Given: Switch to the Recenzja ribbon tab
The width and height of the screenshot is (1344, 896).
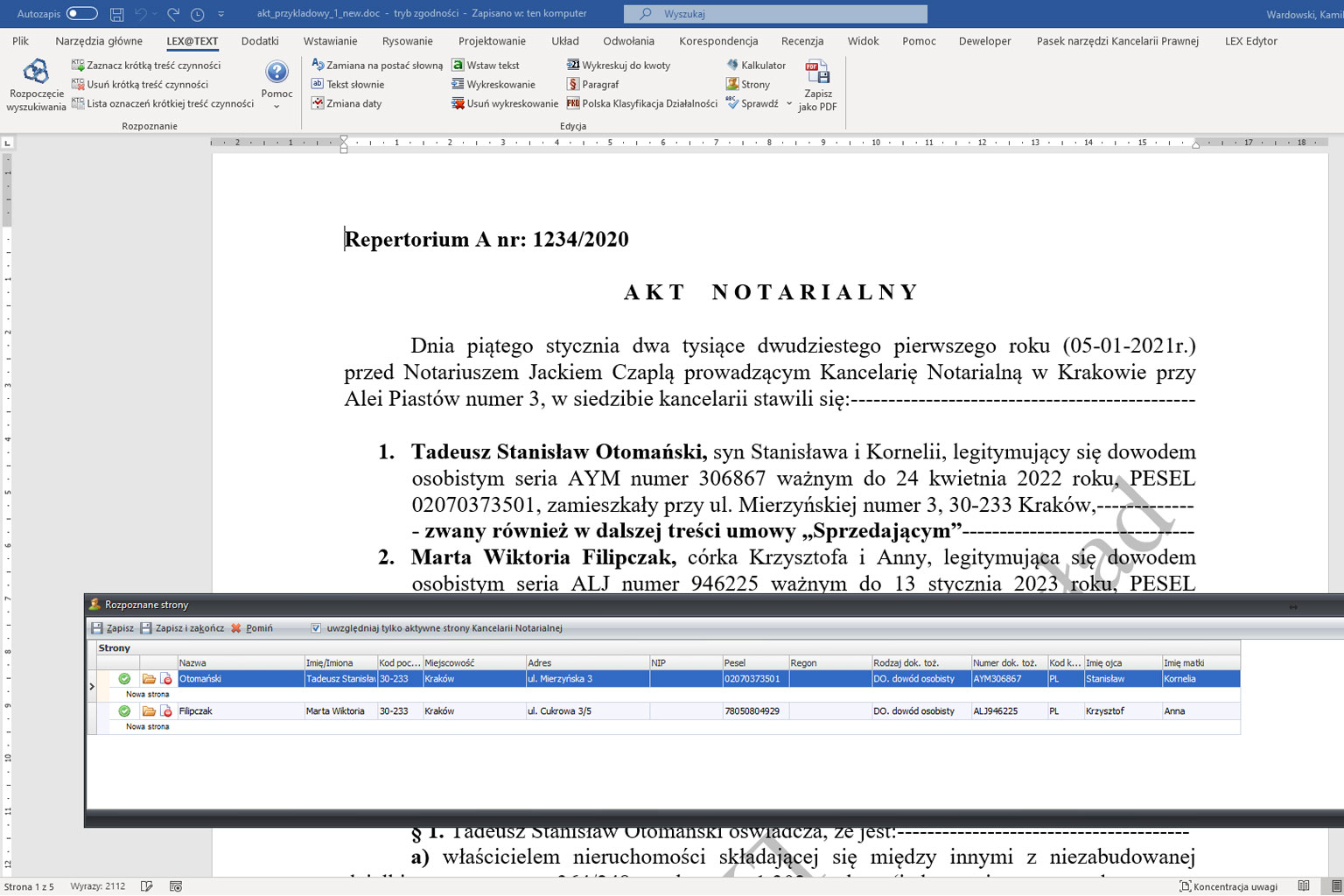Looking at the screenshot, I should (801, 41).
